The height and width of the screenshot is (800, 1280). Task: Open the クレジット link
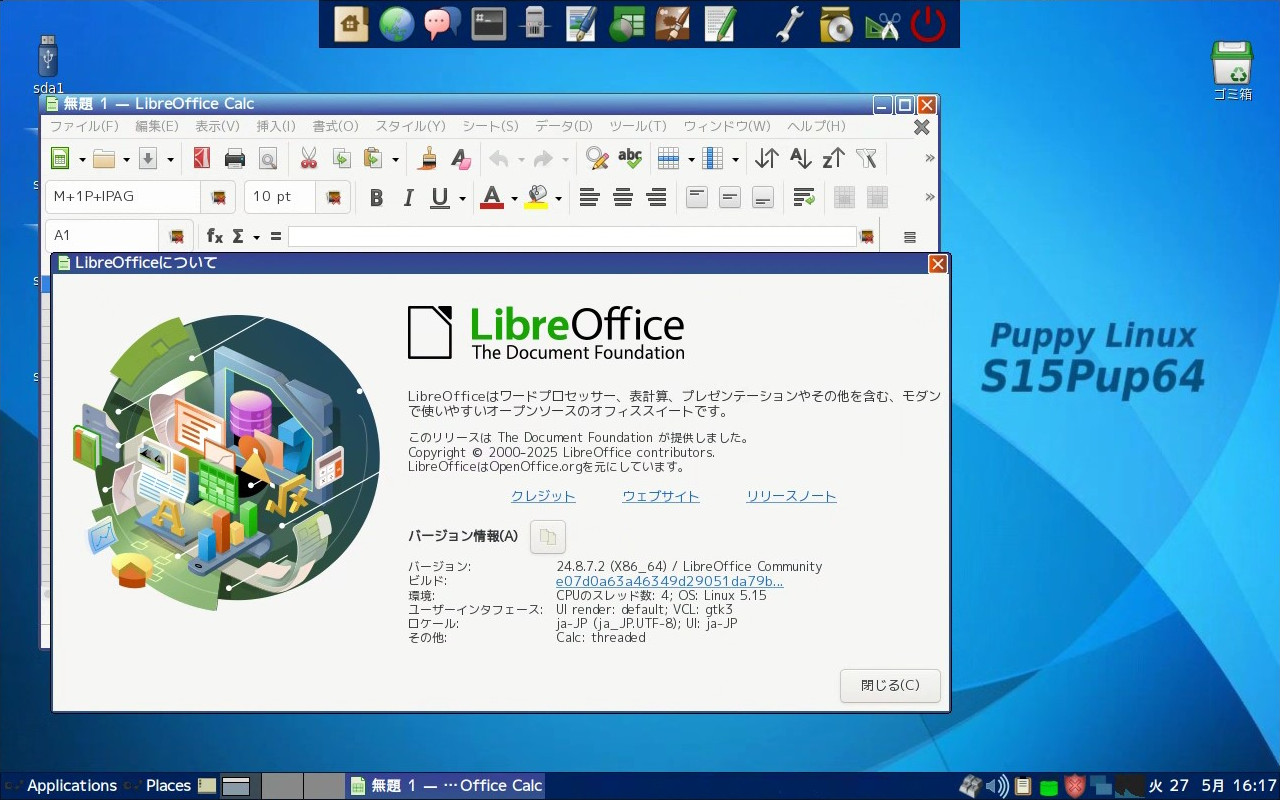click(x=543, y=496)
